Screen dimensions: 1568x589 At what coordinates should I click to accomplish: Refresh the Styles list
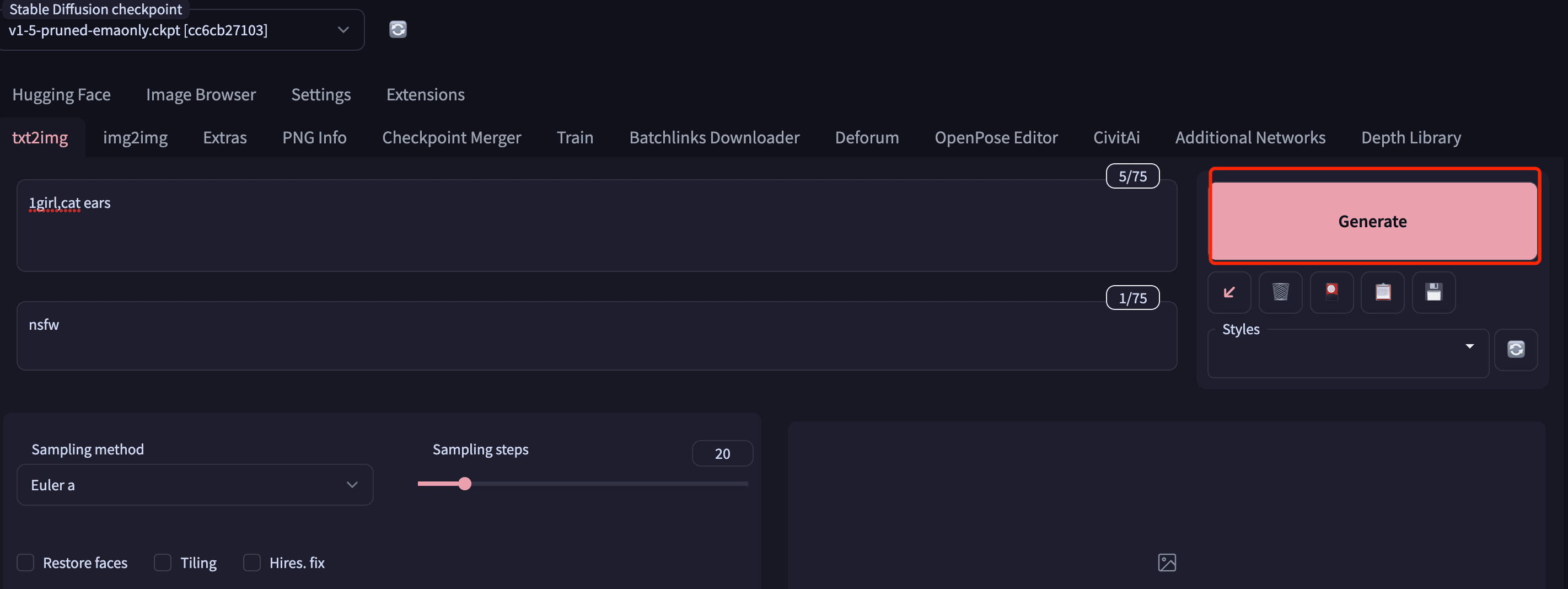tap(1516, 349)
